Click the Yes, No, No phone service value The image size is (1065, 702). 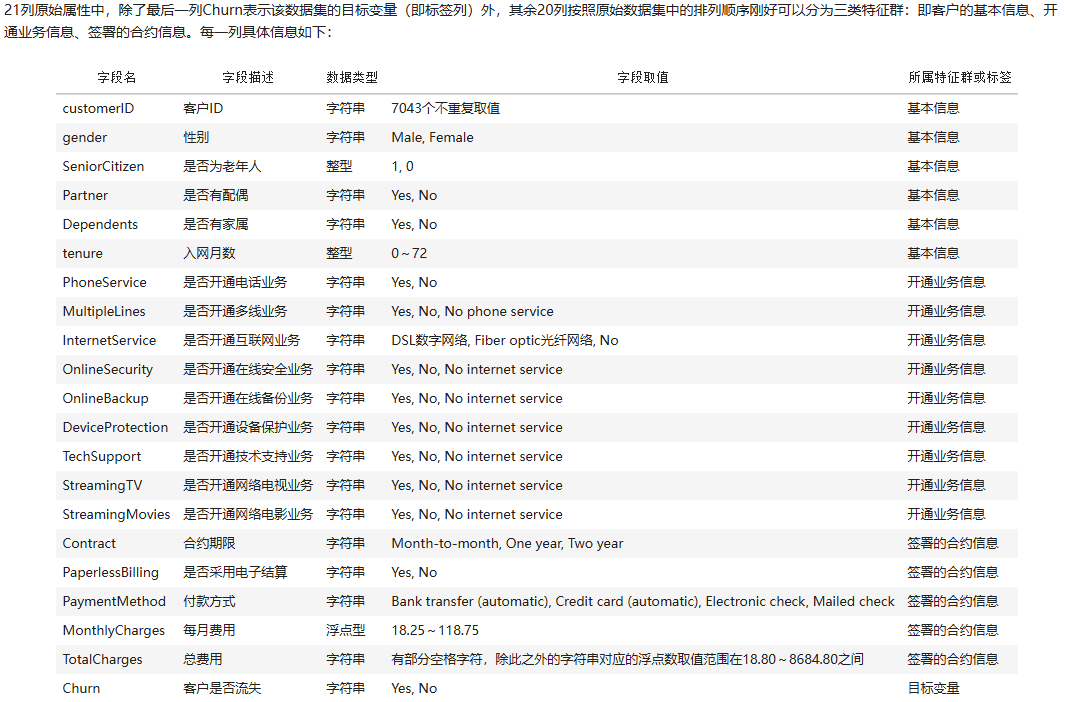[x=472, y=312]
